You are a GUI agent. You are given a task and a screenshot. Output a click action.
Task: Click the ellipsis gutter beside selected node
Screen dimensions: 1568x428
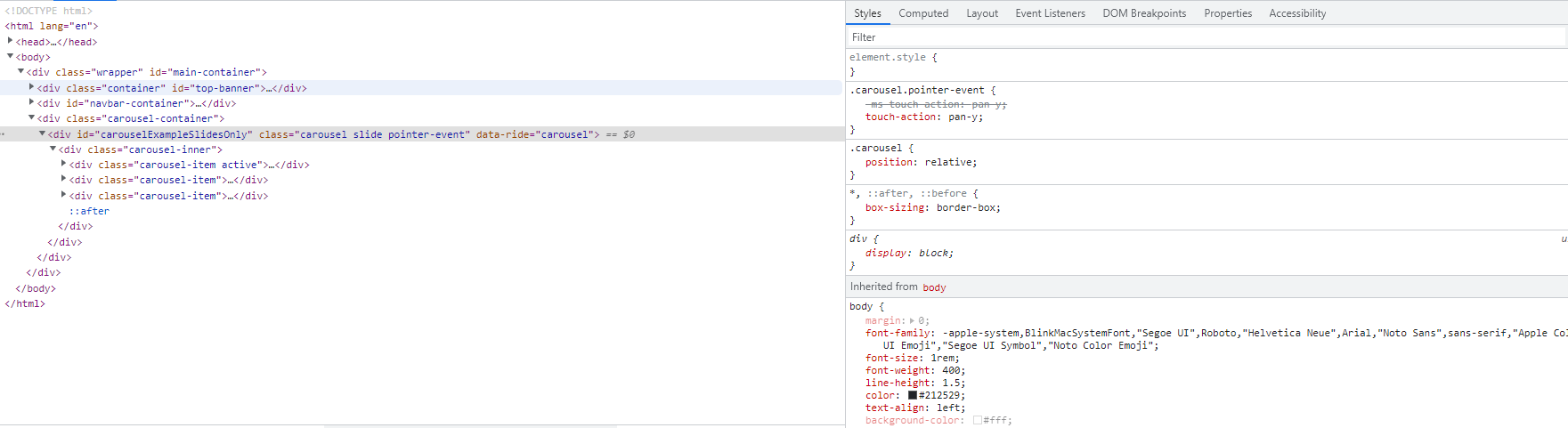tap(3, 133)
